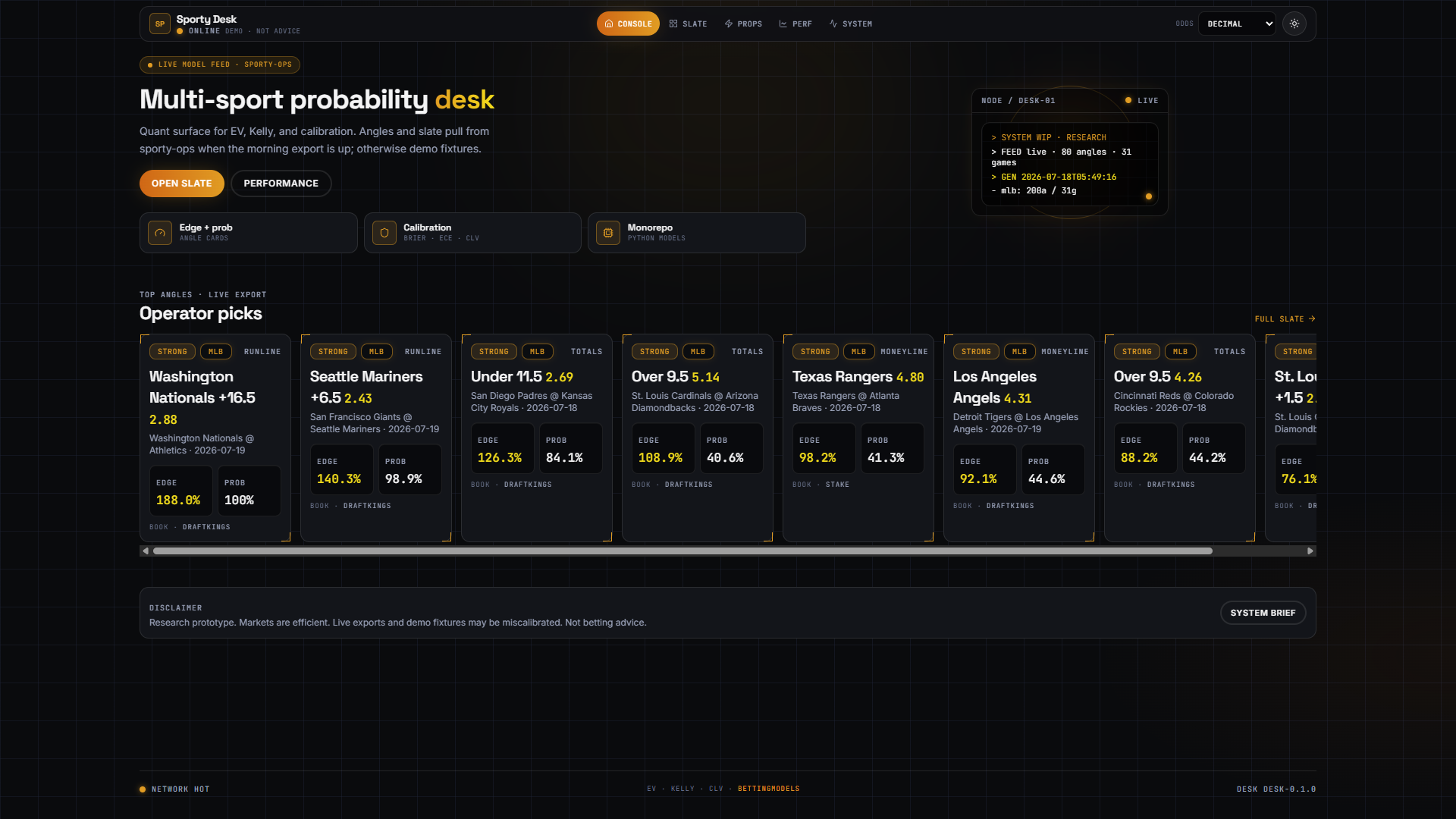Open the Monorepo feature card
Viewport: 1456px width, 819px height.
(x=696, y=233)
